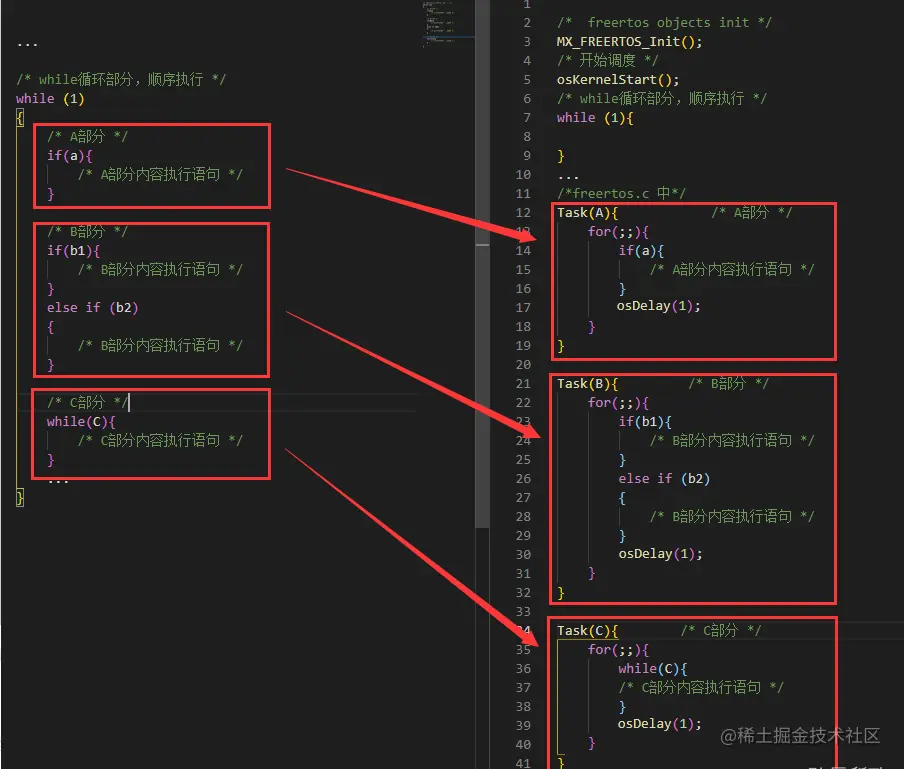Click line number 33 in the gutter

coord(523,612)
